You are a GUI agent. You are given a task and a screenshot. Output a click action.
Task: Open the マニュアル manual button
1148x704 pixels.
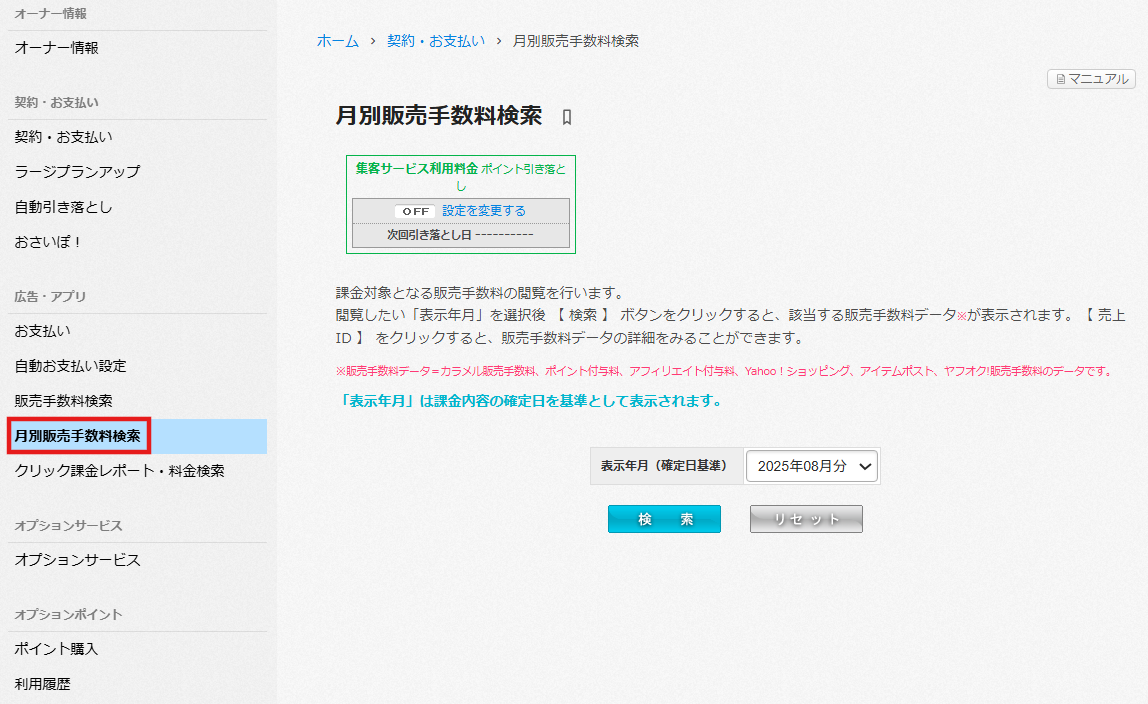click(1091, 79)
